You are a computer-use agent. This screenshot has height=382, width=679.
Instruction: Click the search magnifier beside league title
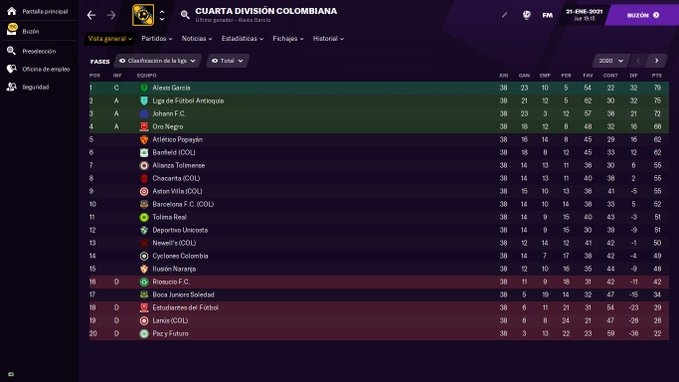tap(185, 15)
